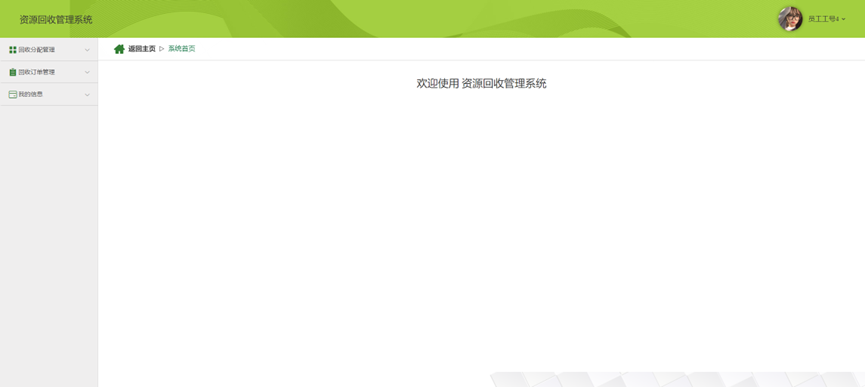Click the user avatar photo
Screen dimensions: 865x387
(x=790, y=19)
